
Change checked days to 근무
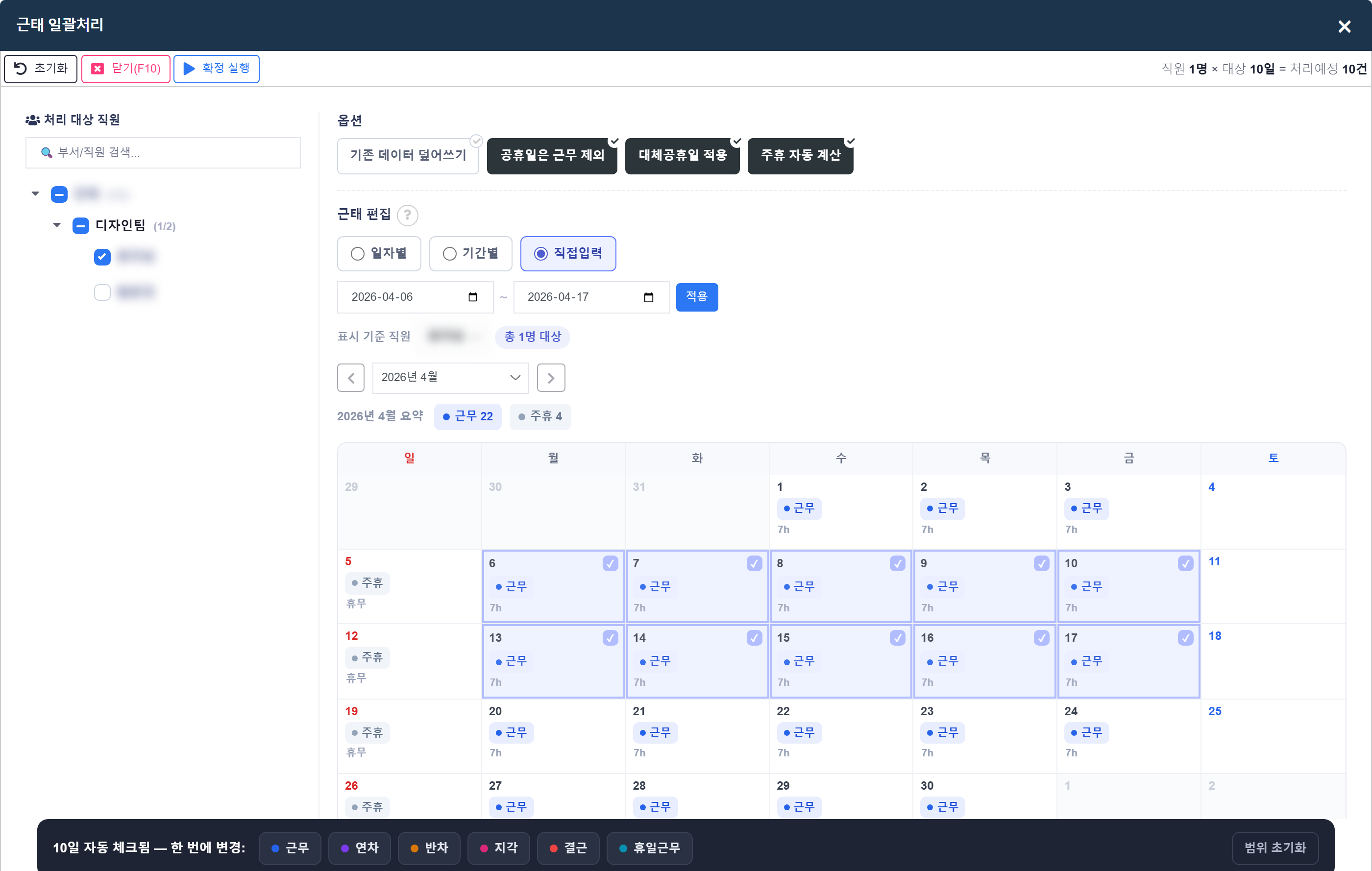290,848
